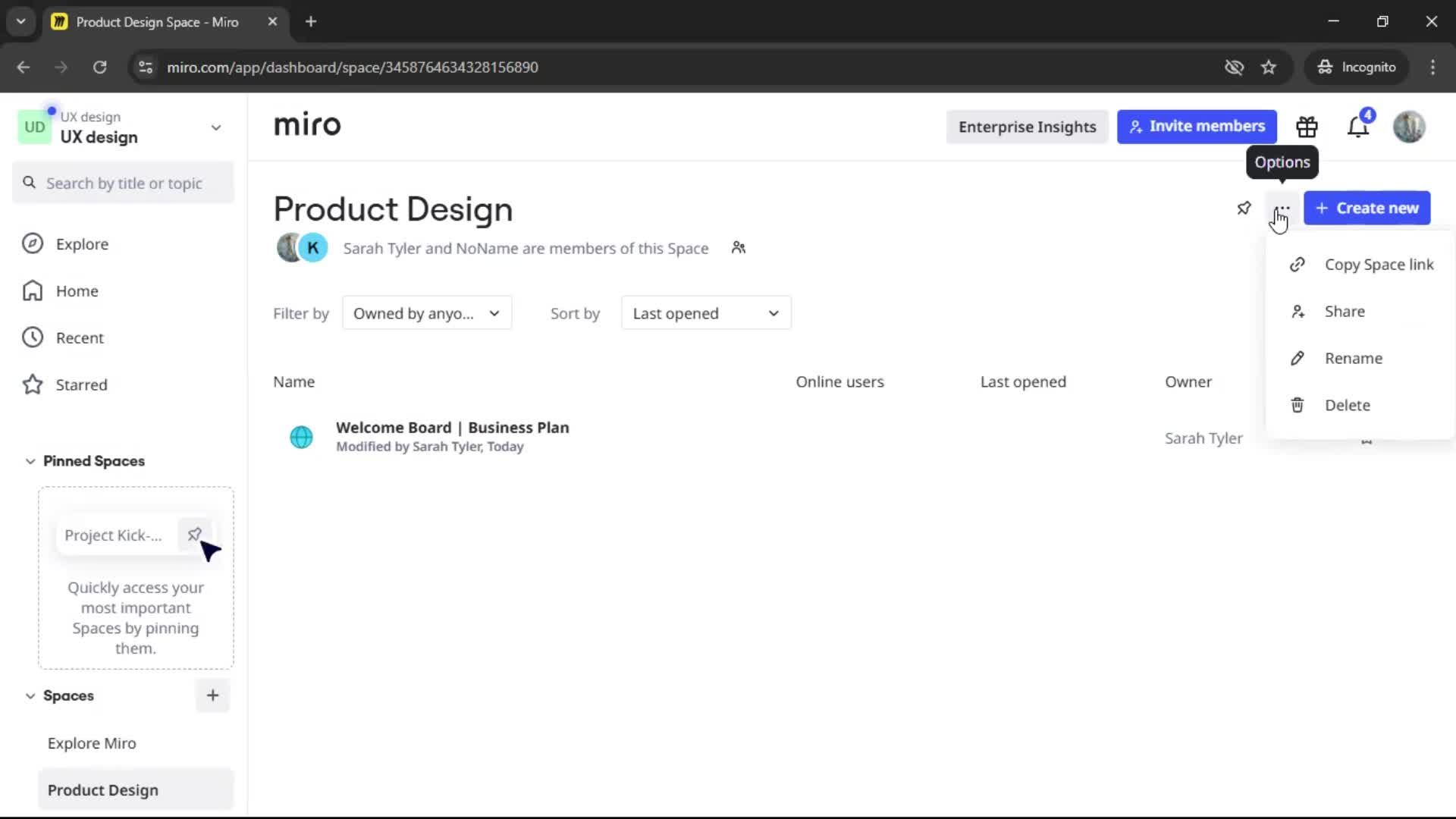Click the Product Design page title
The height and width of the screenshot is (819, 1456).
(x=393, y=209)
